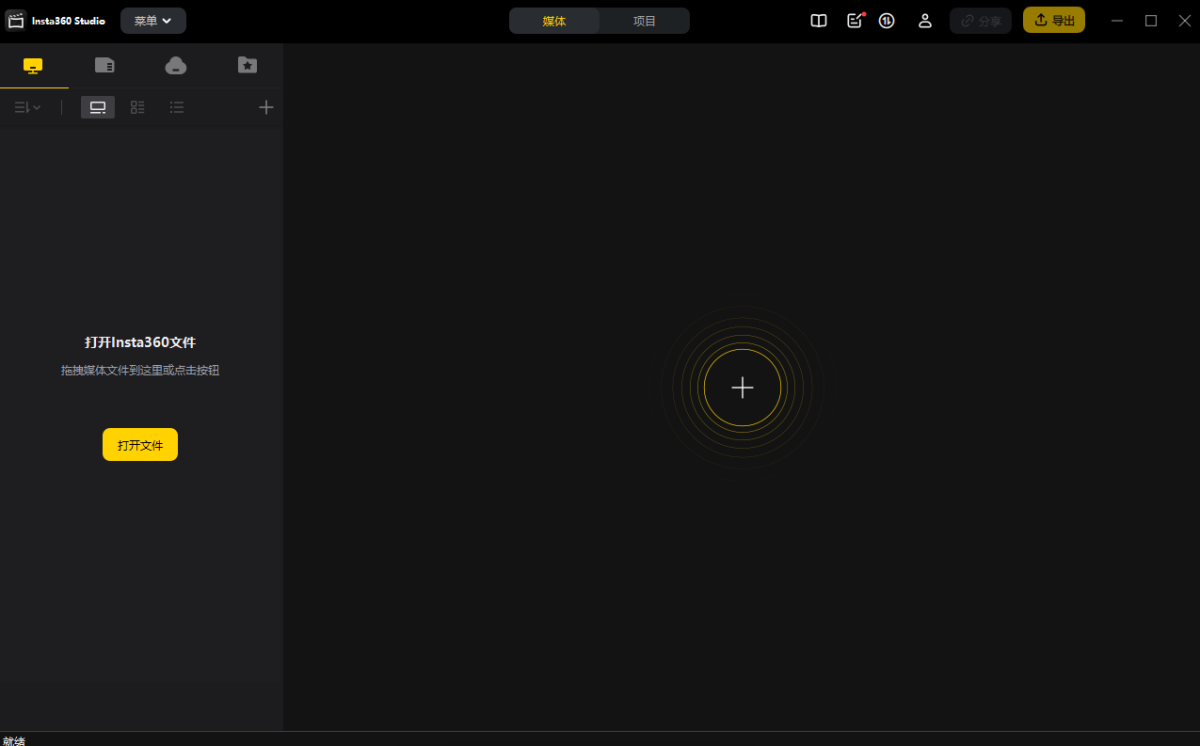The height and width of the screenshot is (746, 1200).
Task: Click the tutorial book icon in title bar
Action: tap(819, 21)
